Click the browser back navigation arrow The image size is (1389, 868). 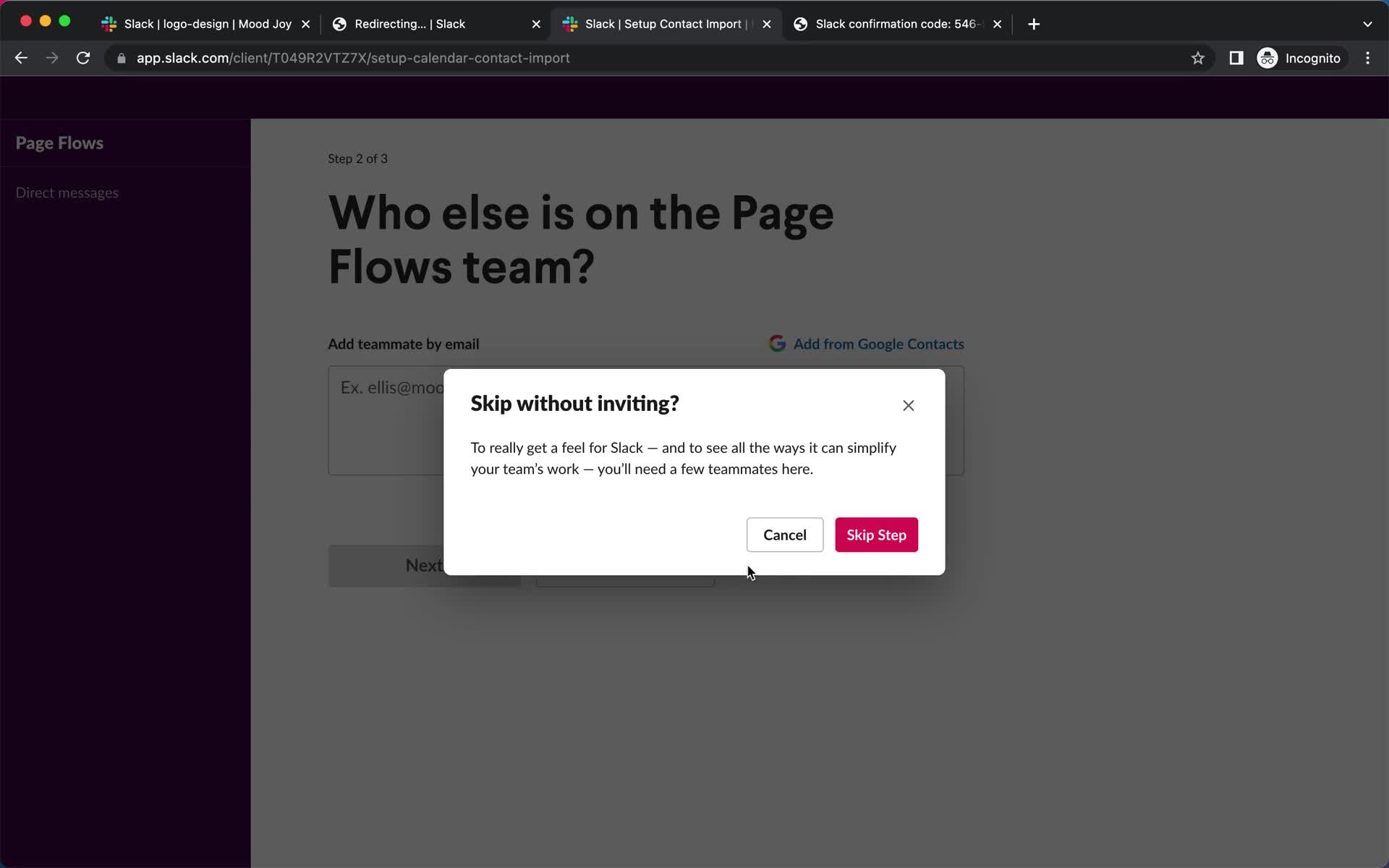21,58
